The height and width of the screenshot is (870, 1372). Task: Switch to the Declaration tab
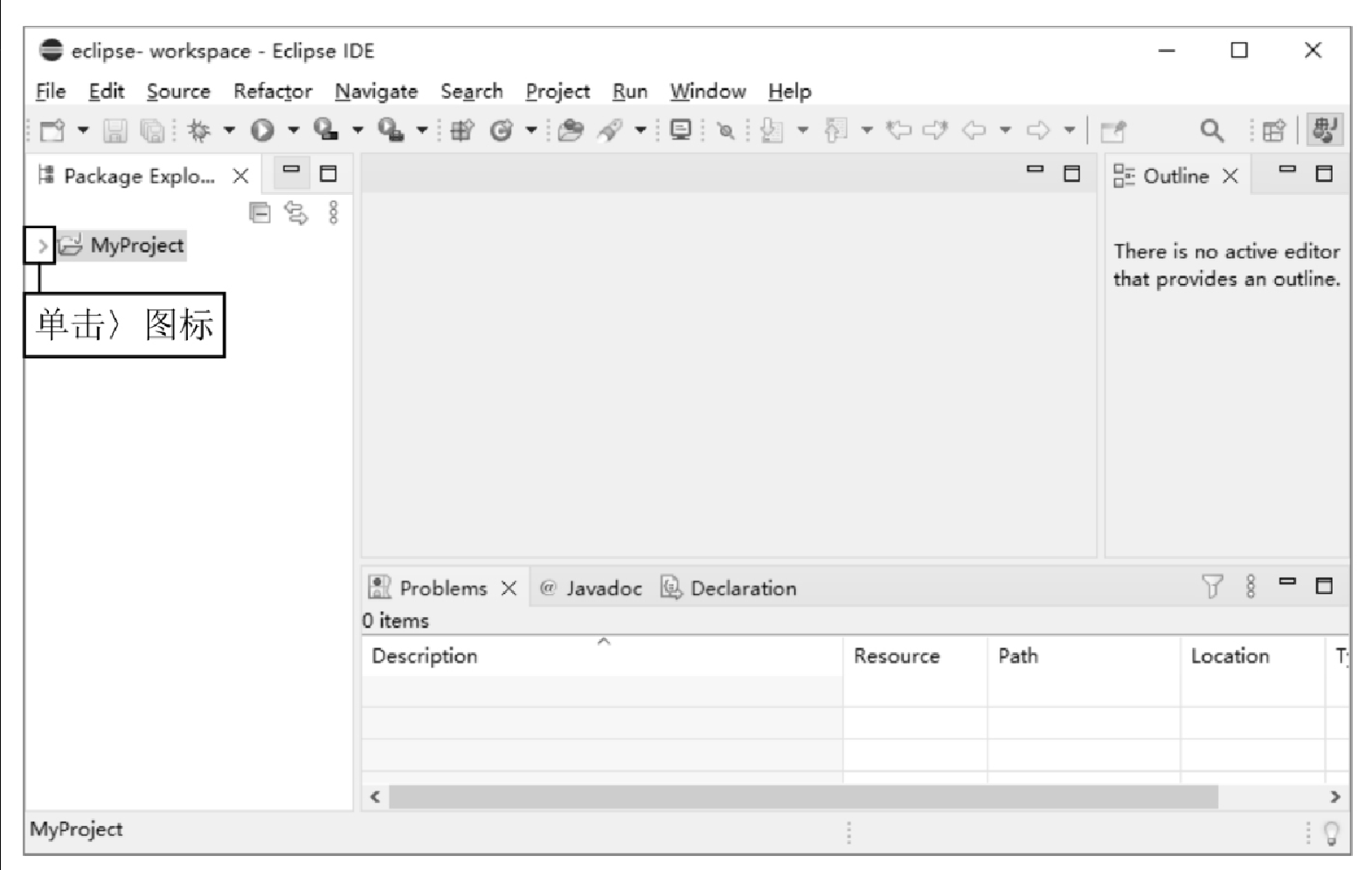[729, 588]
